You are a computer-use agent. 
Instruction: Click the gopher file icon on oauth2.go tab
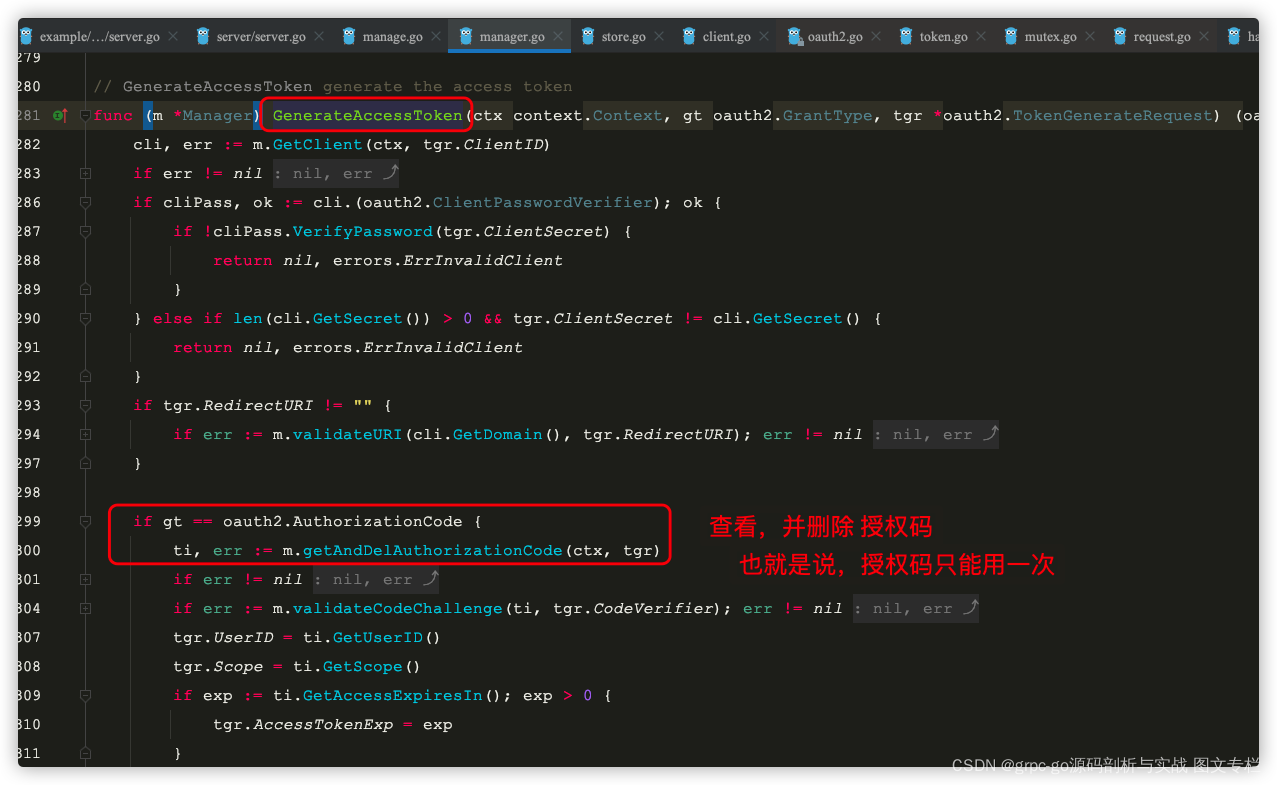[795, 37]
